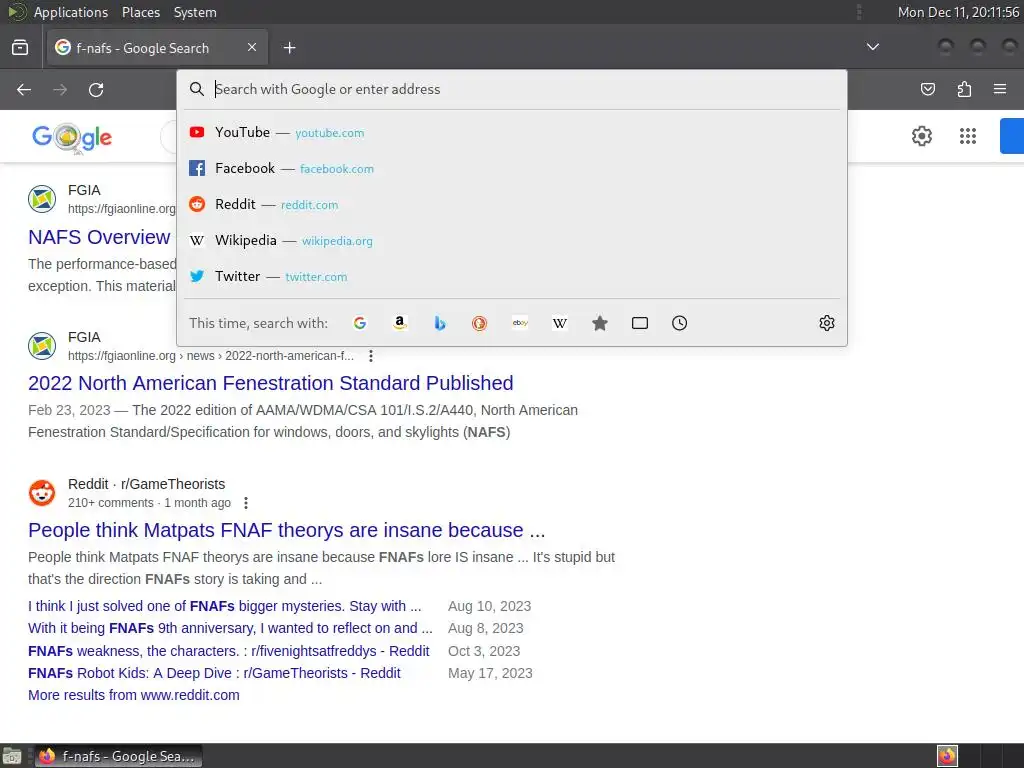Open 'With it being FNAFs 9th anniversary' link
The height and width of the screenshot is (768, 1024).
pos(230,628)
